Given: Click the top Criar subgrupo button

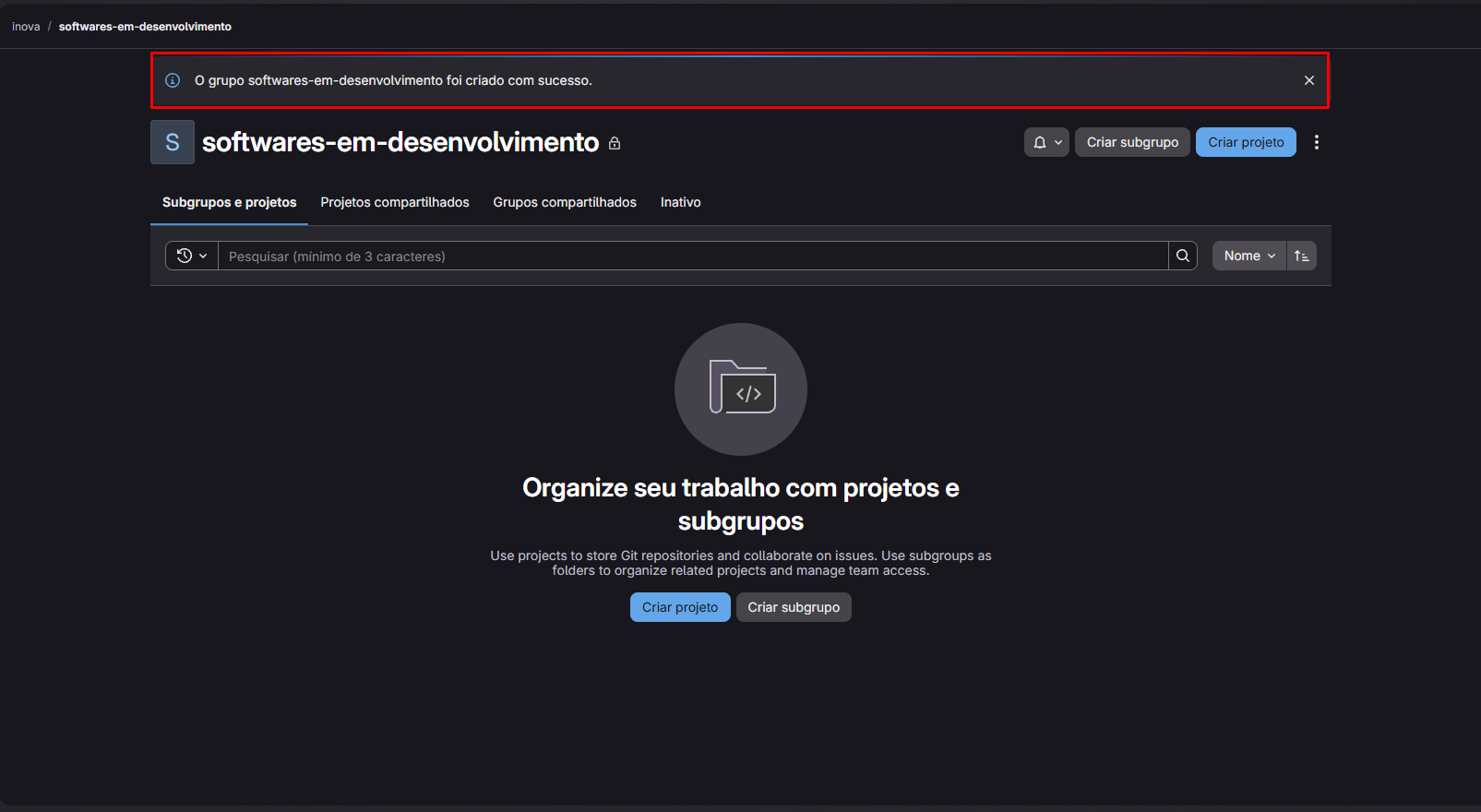Looking at the screenshot, I should (1132, 142).
